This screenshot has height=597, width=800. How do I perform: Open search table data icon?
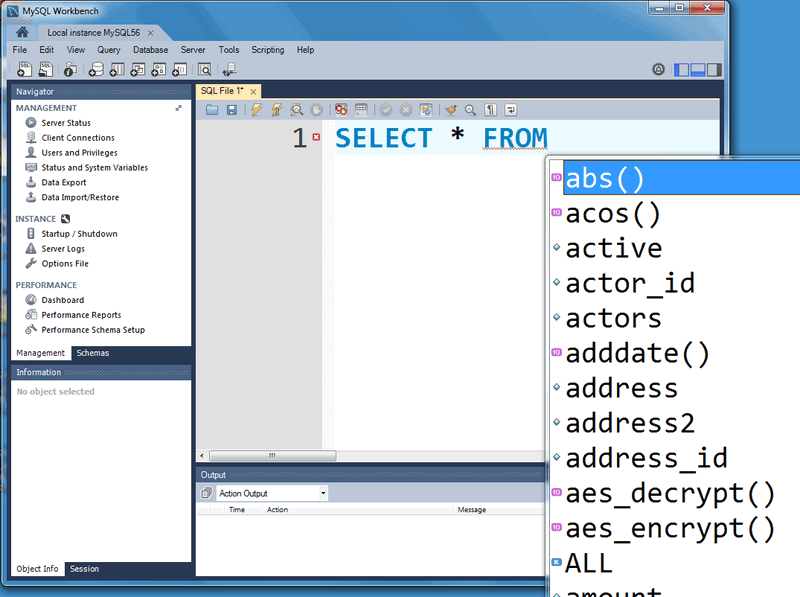coord(205,69)
